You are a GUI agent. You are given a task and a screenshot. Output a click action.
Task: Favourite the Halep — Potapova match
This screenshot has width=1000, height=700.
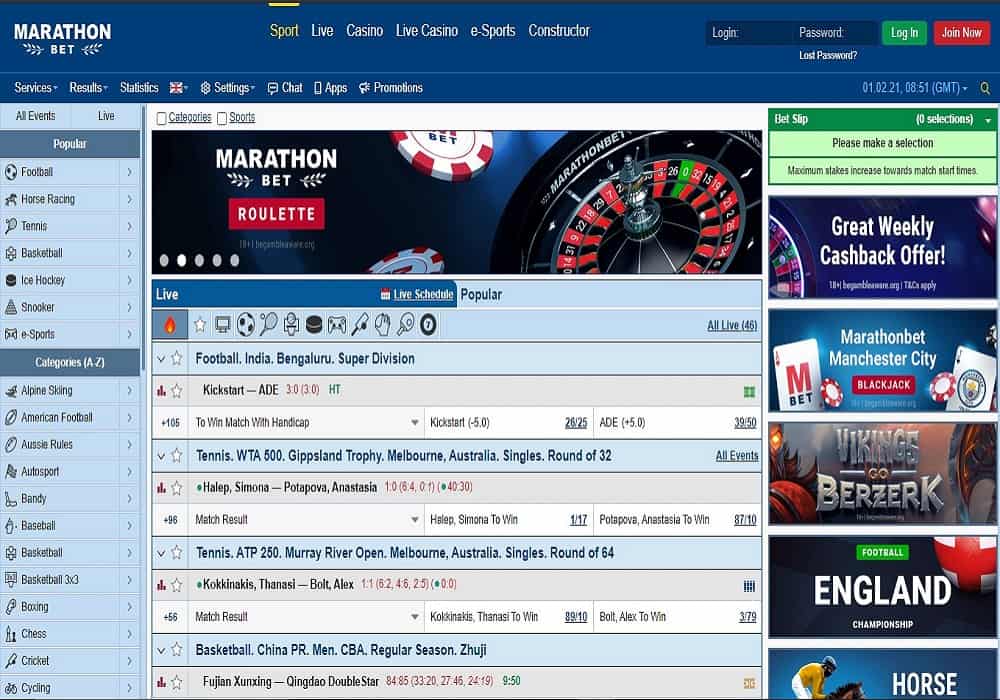(x=177, y=488)
